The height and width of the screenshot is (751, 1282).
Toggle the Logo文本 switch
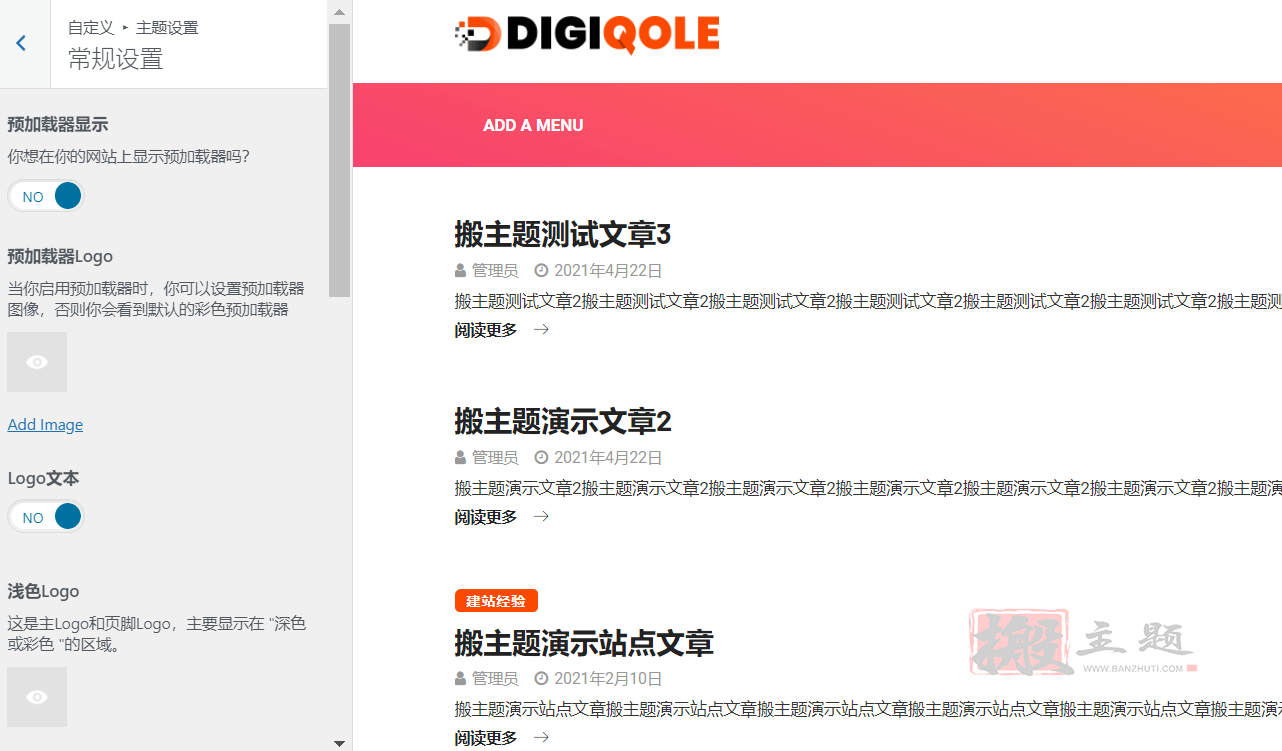(46, 517)
